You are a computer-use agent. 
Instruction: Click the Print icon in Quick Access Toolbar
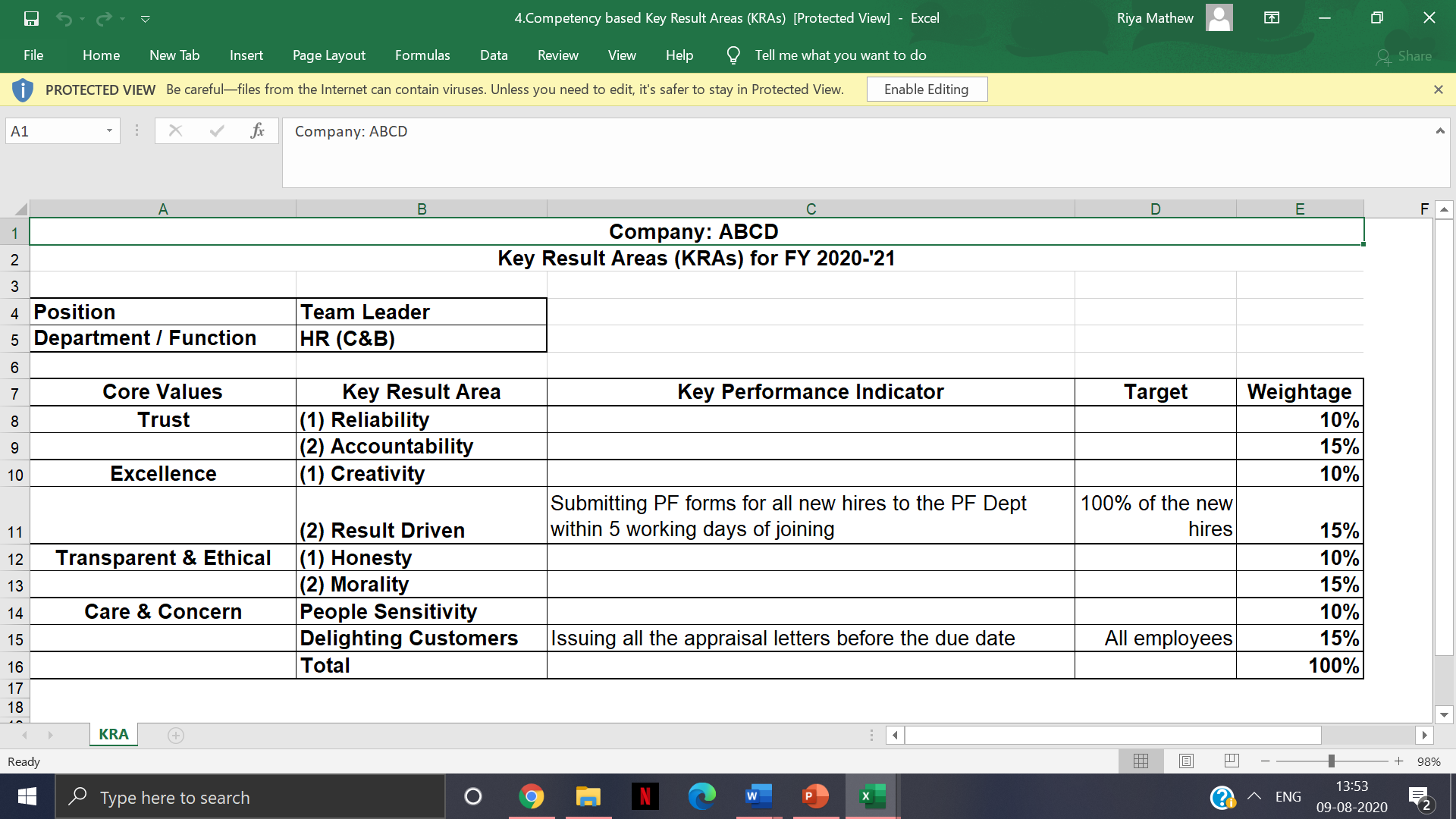[x=145, y=18]
